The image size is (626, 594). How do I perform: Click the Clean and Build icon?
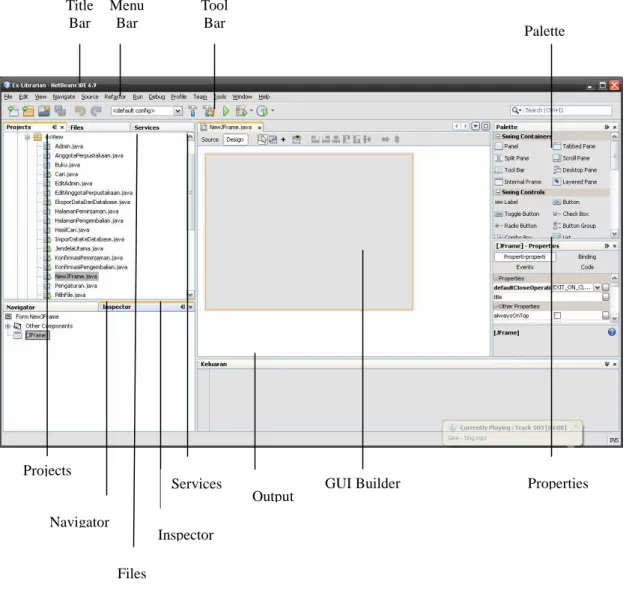(209, 111)
